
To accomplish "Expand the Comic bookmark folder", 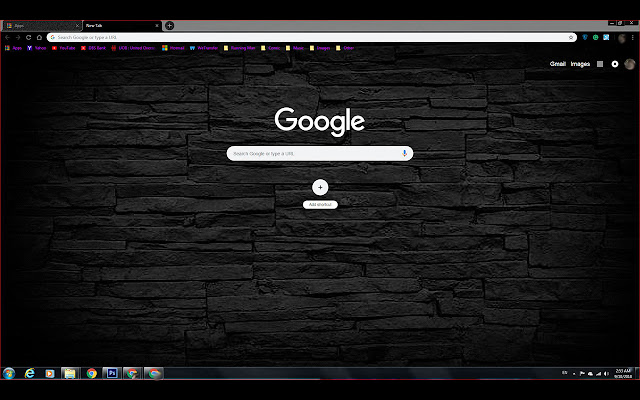I will [x=271, y=48].
